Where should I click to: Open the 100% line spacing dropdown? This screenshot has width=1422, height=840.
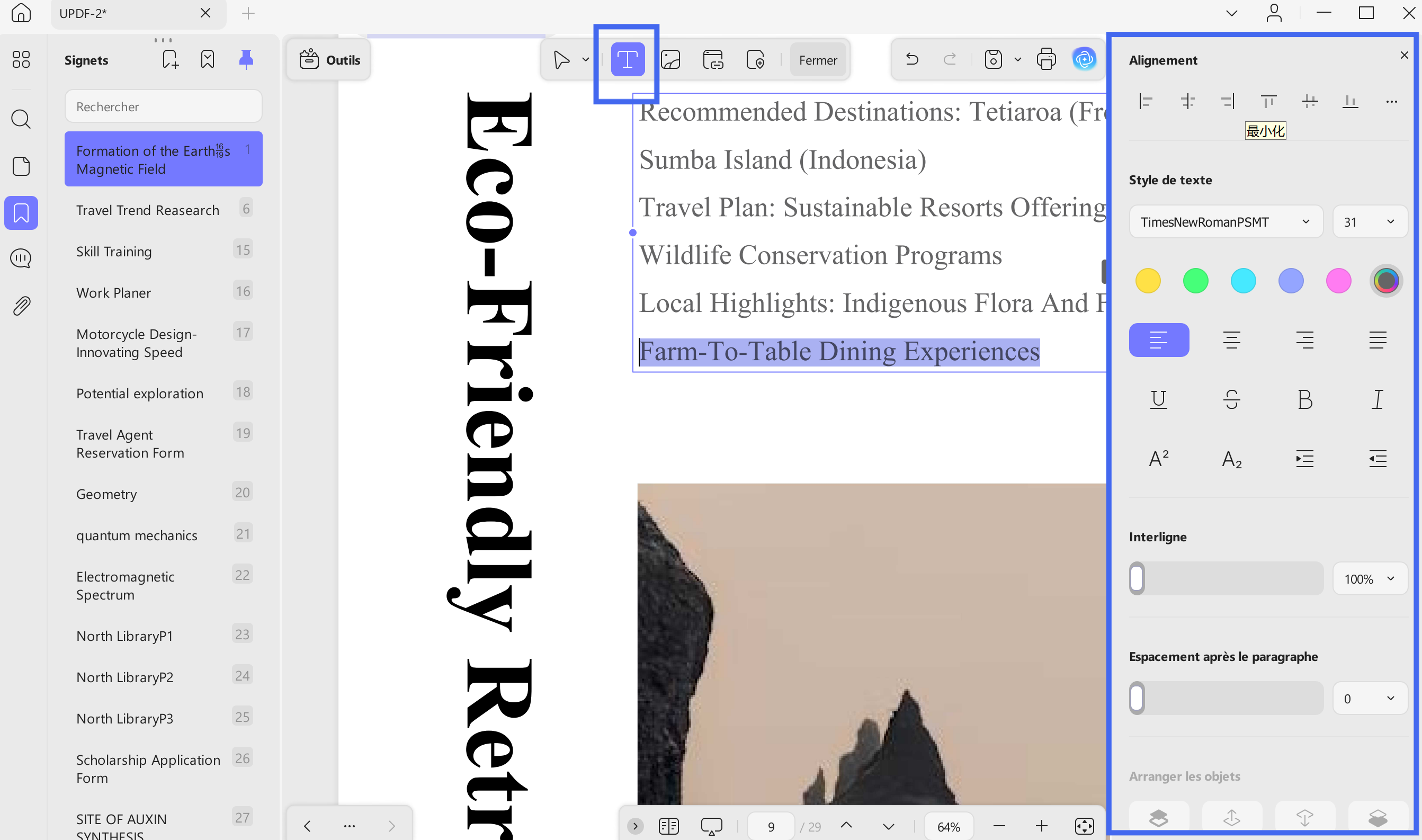point(1370,578)
